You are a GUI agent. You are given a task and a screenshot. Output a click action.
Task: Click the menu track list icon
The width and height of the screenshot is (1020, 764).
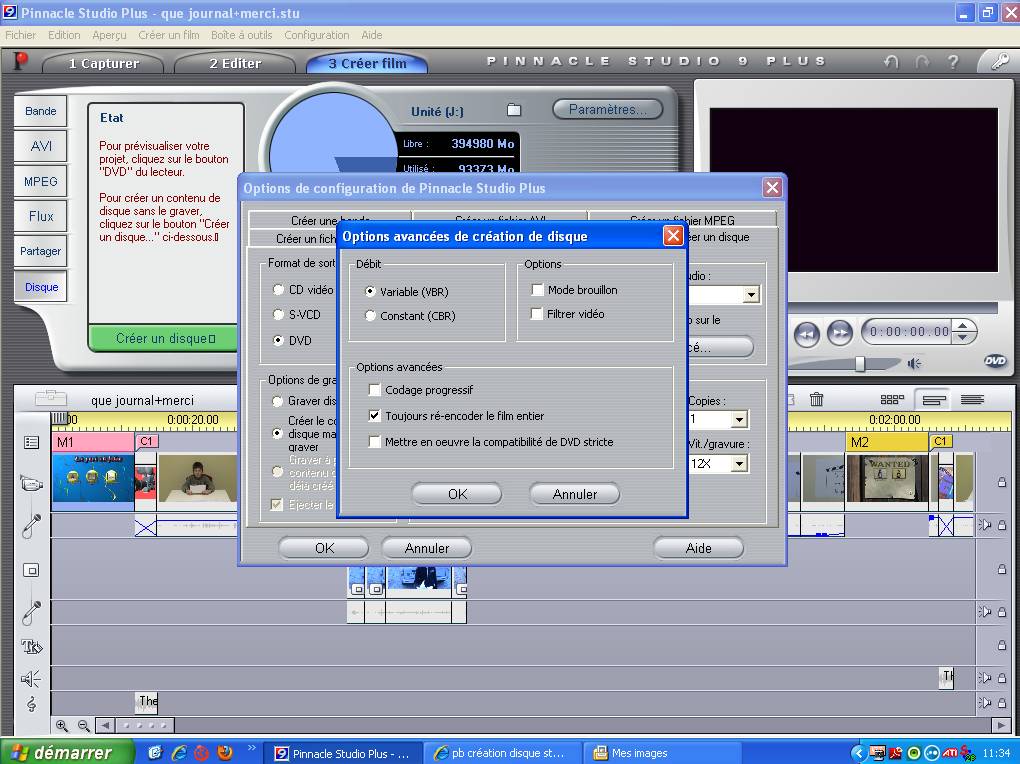(x=31, y=443)
